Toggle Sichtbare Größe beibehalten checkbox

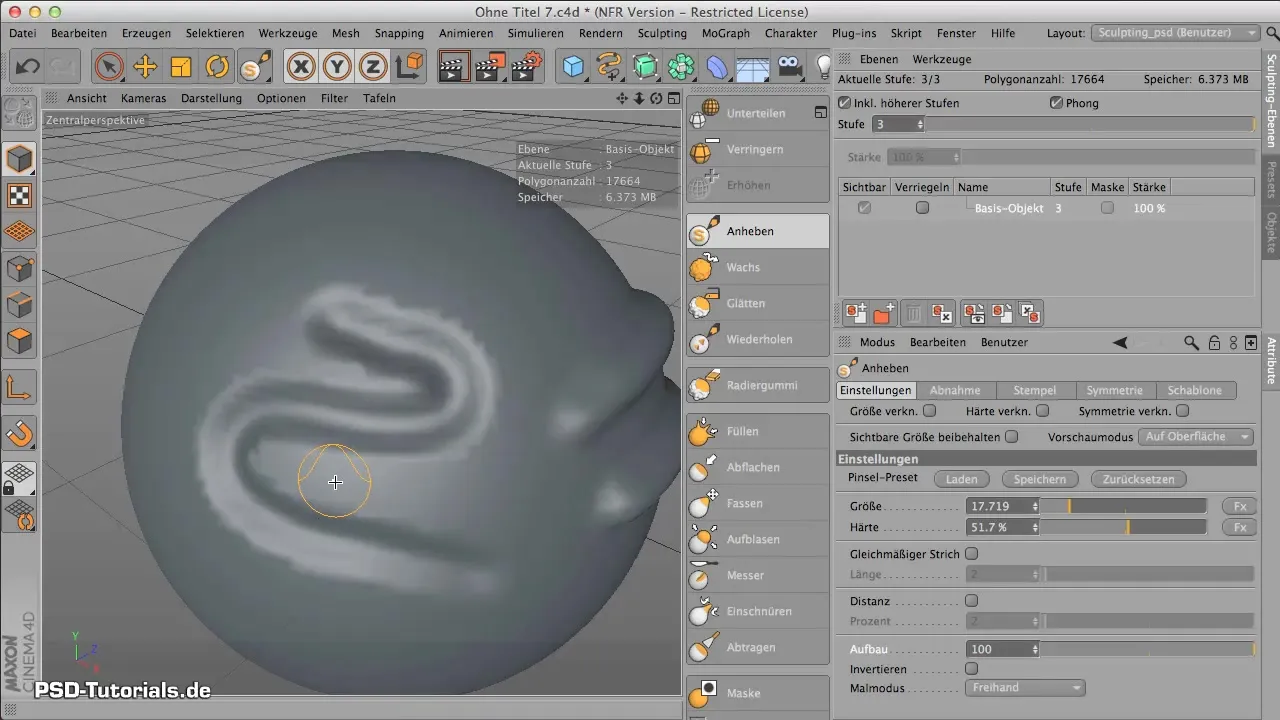1012,437
